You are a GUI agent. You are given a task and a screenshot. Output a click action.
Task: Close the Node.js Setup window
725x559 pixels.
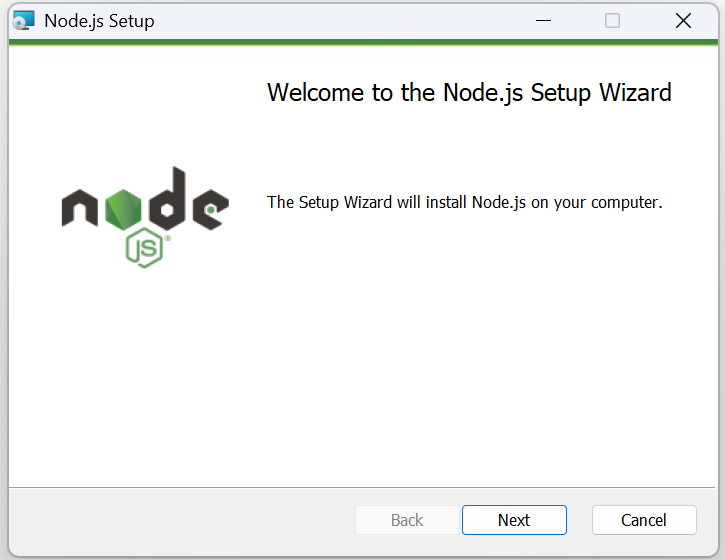click(x=683, y=21)
